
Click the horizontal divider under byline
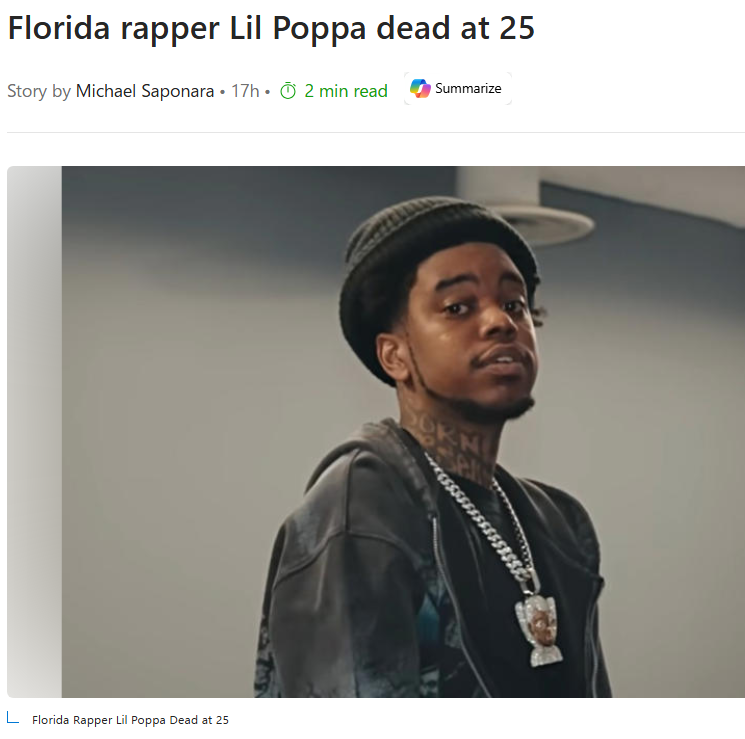tap(376, 132)
